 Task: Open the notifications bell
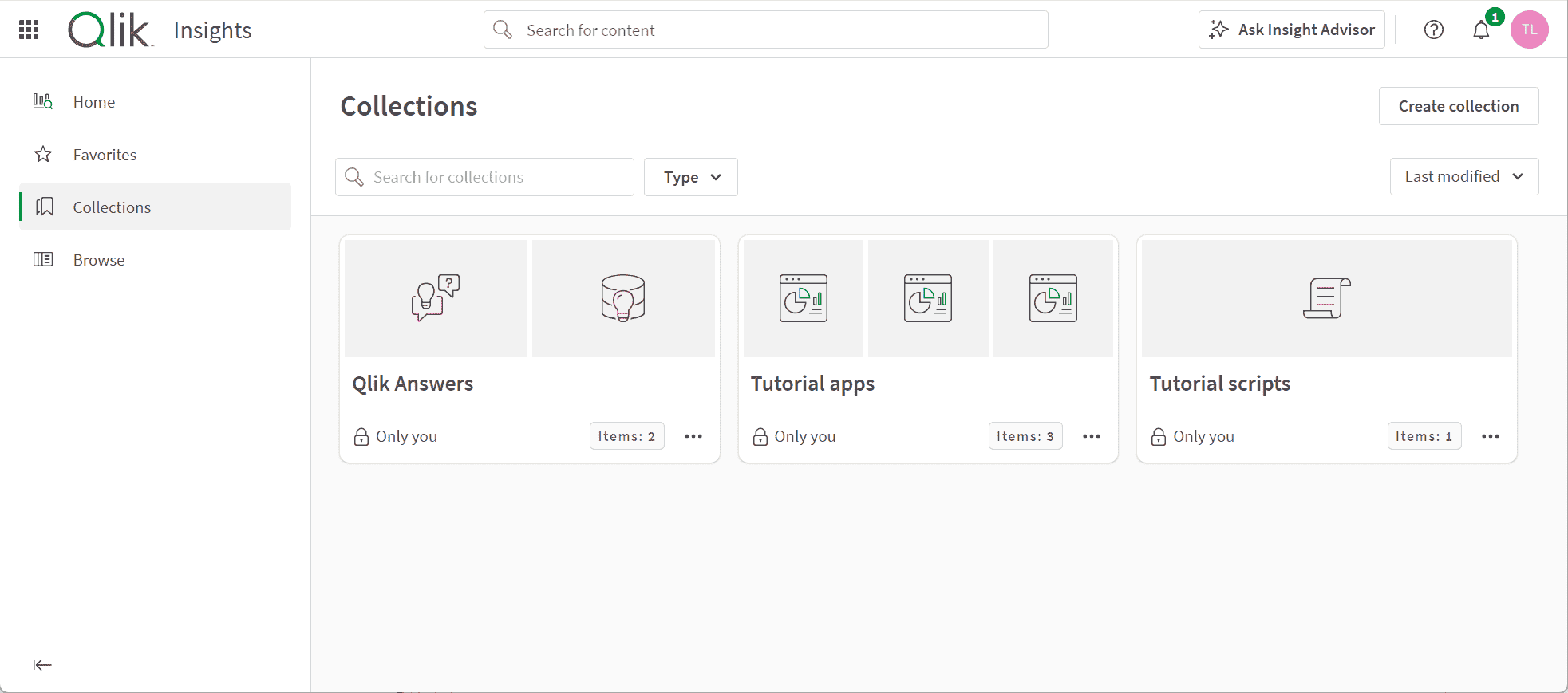pyautogui.click(x=1481, y=30)
